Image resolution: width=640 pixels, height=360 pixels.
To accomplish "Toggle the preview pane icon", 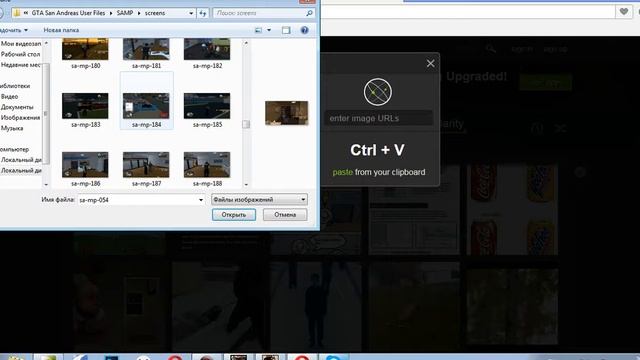I will click(286, 30).
